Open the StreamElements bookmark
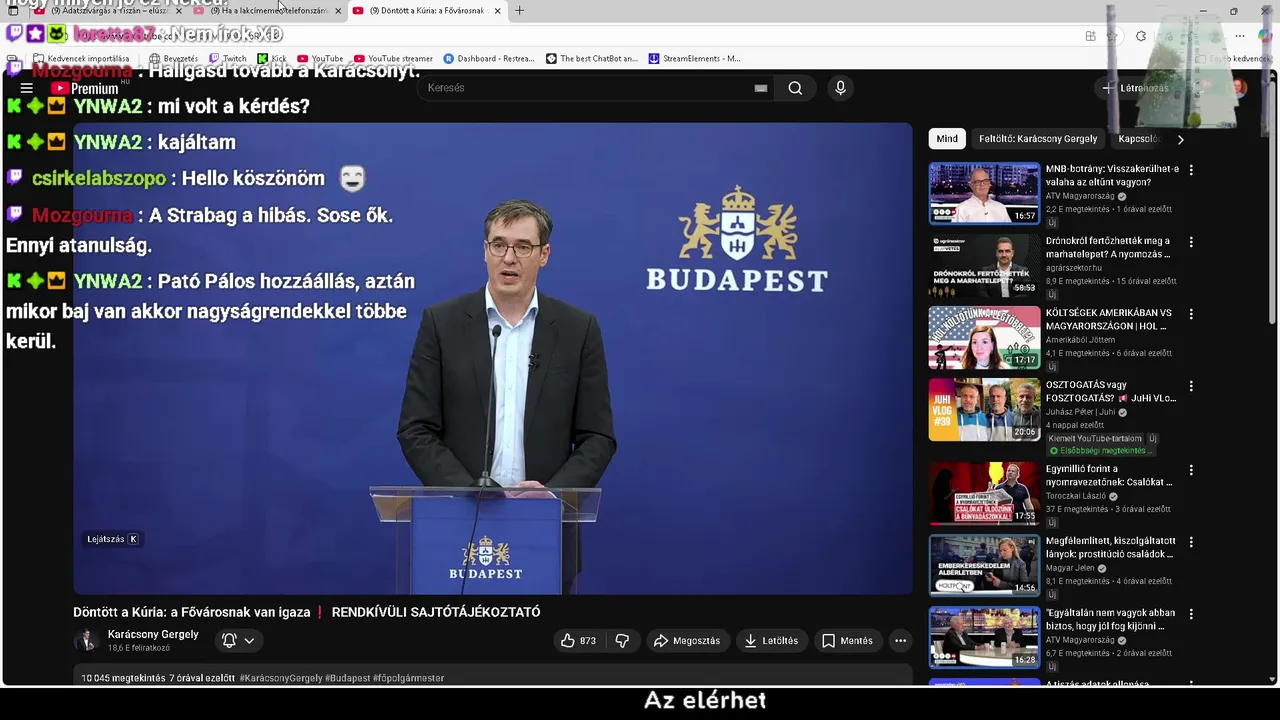 tap(695, 59)
